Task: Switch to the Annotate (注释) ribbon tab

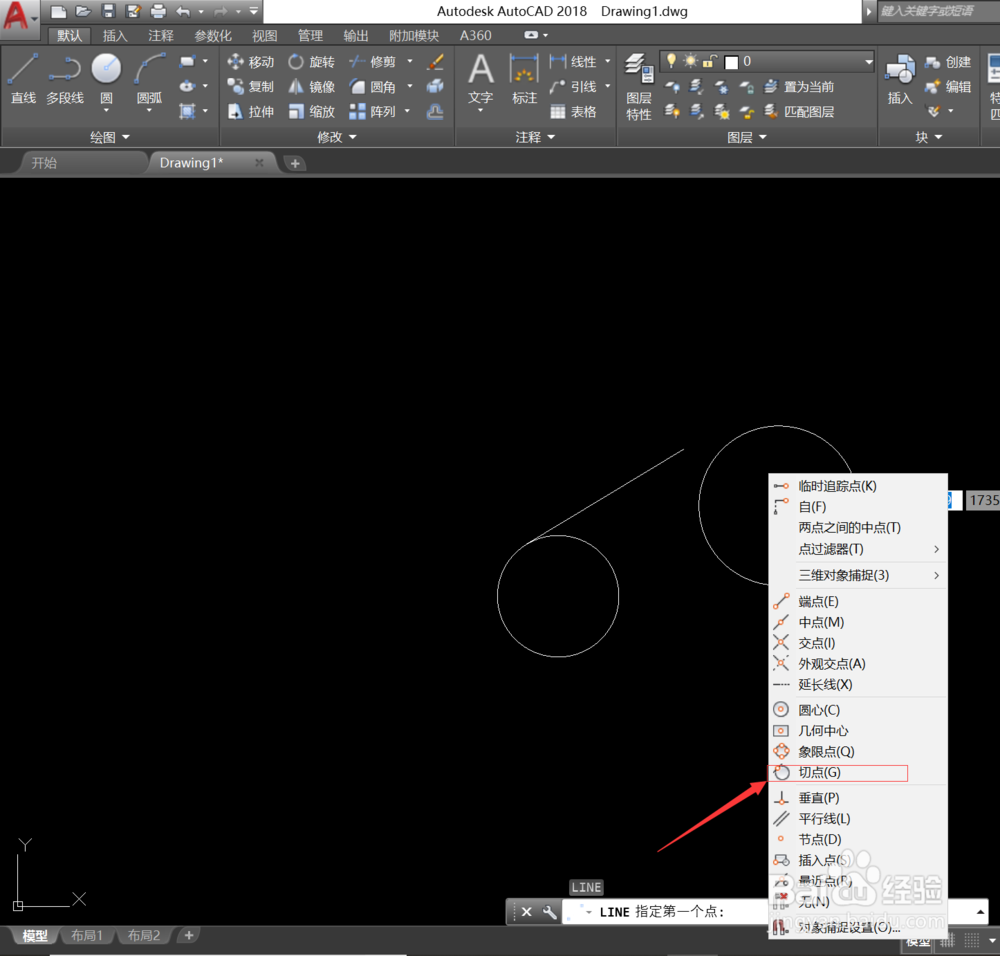Action: click(x=160, y=35)
